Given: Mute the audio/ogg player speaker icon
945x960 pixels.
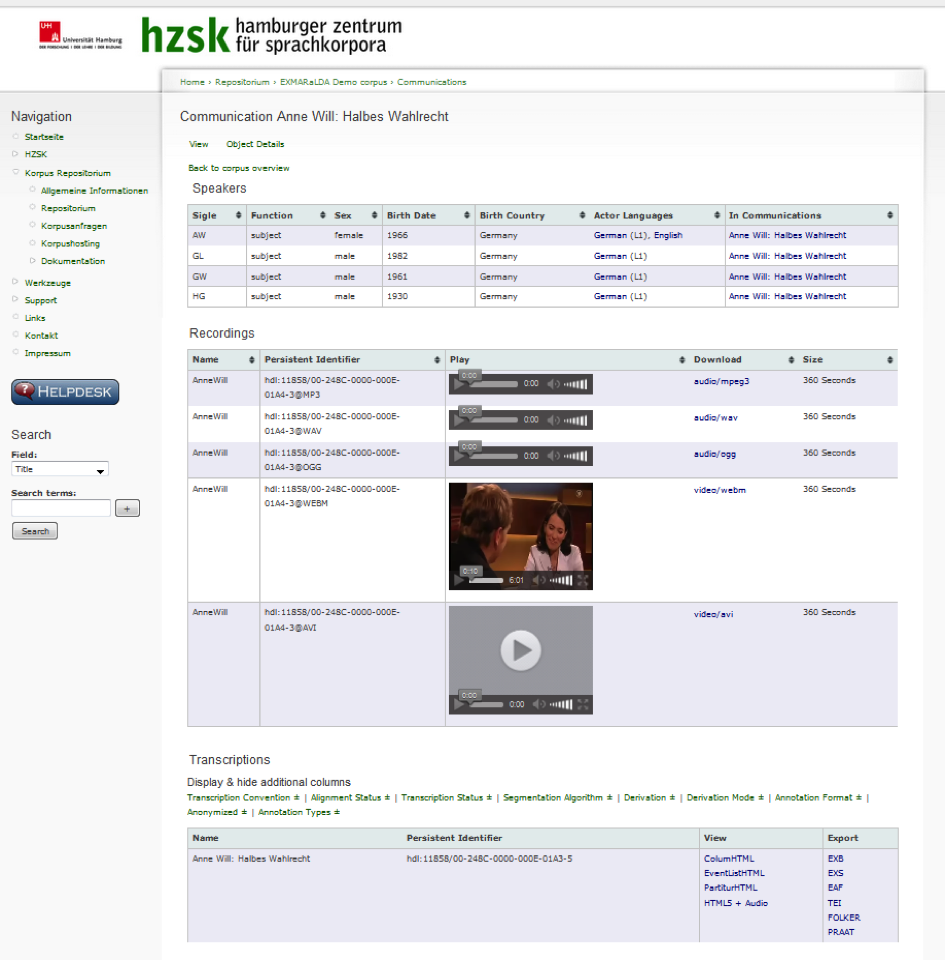Looking at the screenshot, I should 553,456.
